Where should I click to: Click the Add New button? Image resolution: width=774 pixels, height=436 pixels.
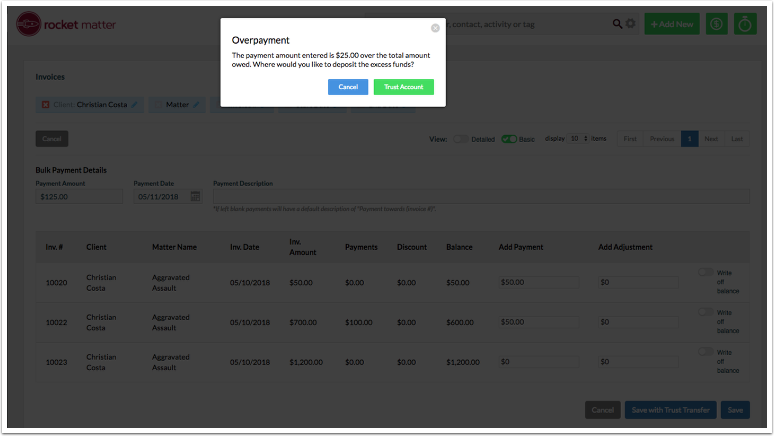(672, 24)
